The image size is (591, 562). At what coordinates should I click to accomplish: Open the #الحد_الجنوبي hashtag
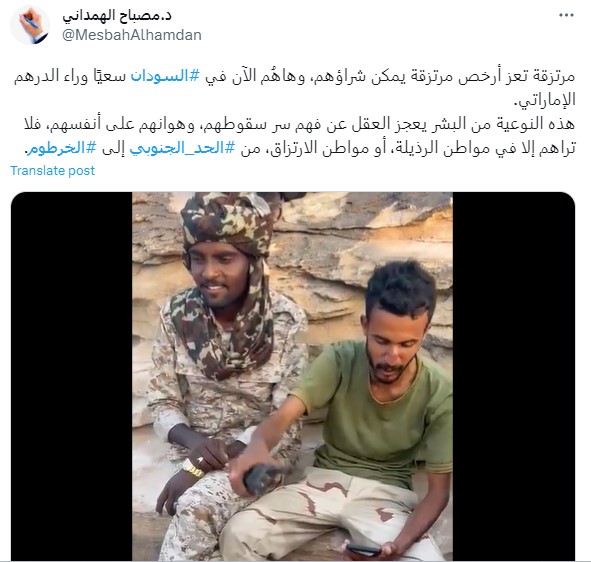click(182, 148)
